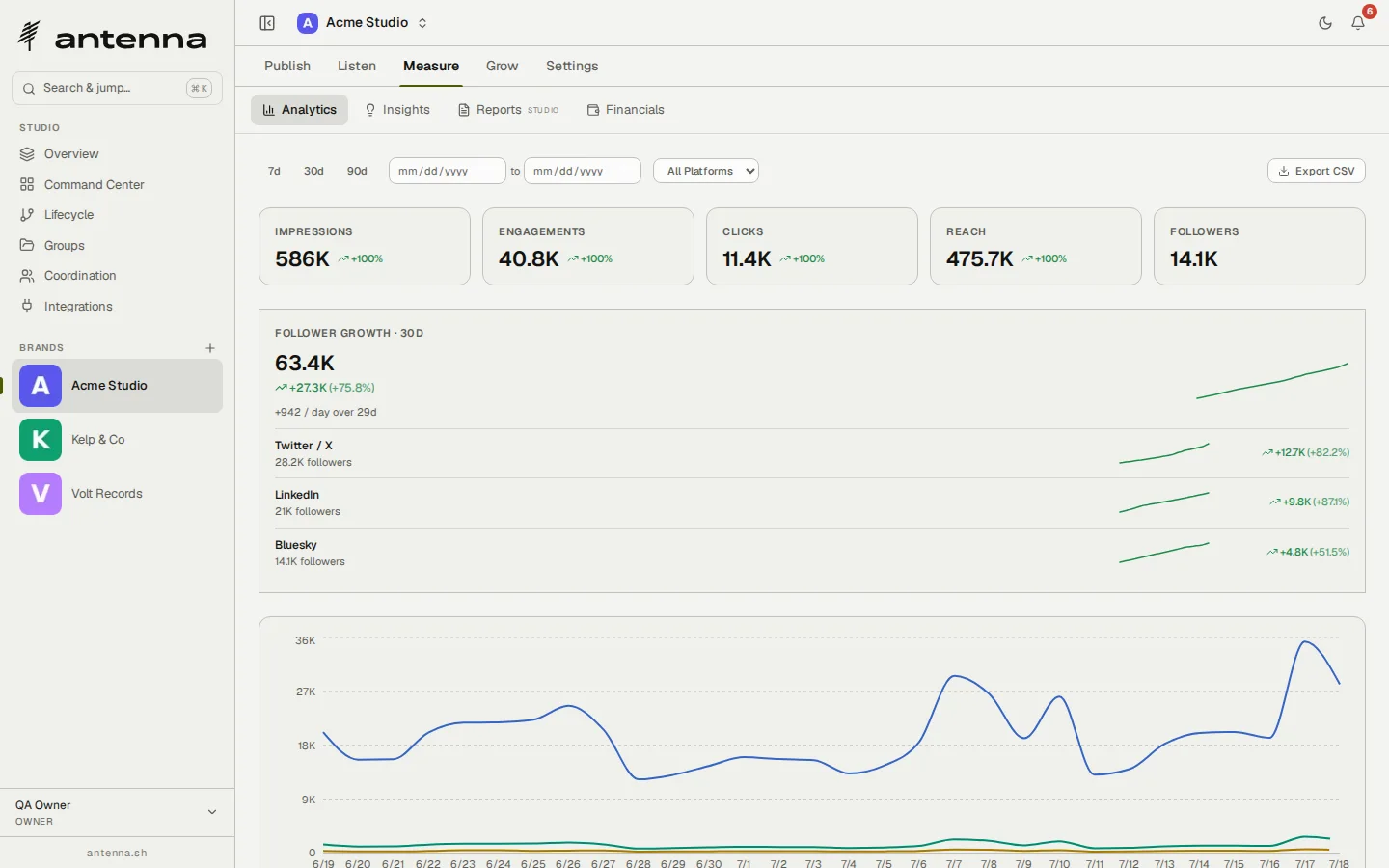Click the Search & jump field
Screen dimensions: 1389x868
pos(117,88)
